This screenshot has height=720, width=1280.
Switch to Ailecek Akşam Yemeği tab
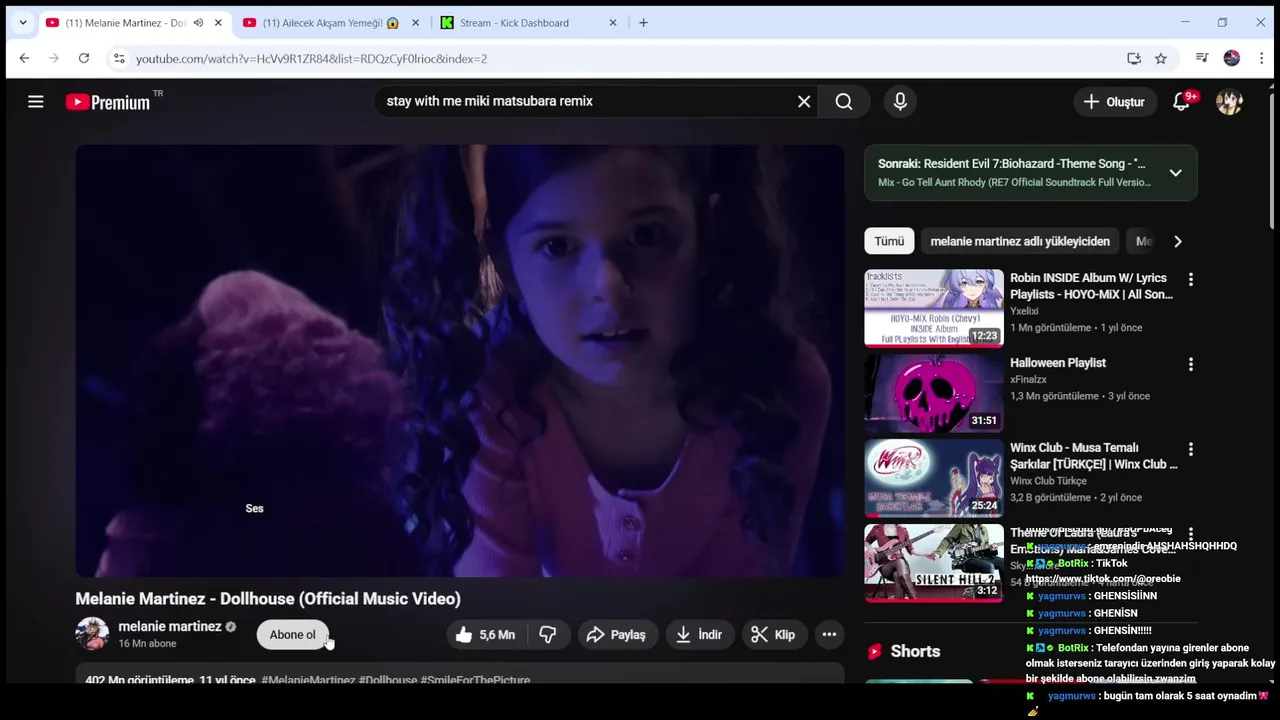coord(330,22)
